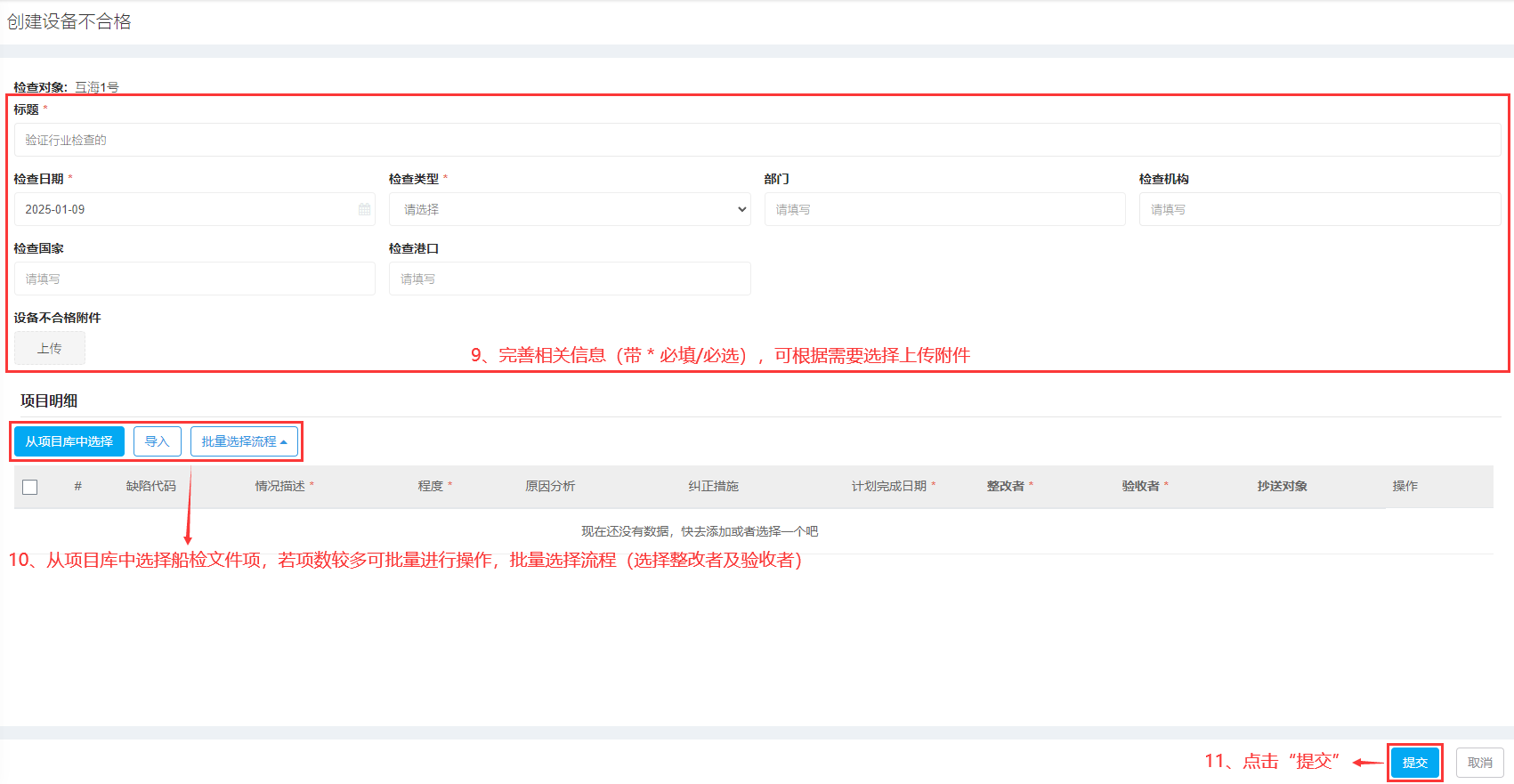This screenshot has width=1514, height=784.
Task: Click the 检查国家 input field
Action: point(195,279)
